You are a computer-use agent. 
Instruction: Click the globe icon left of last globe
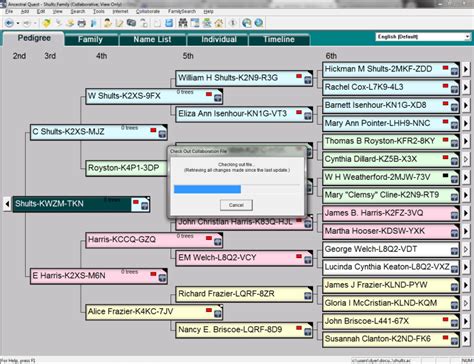(x=247, y=23)
